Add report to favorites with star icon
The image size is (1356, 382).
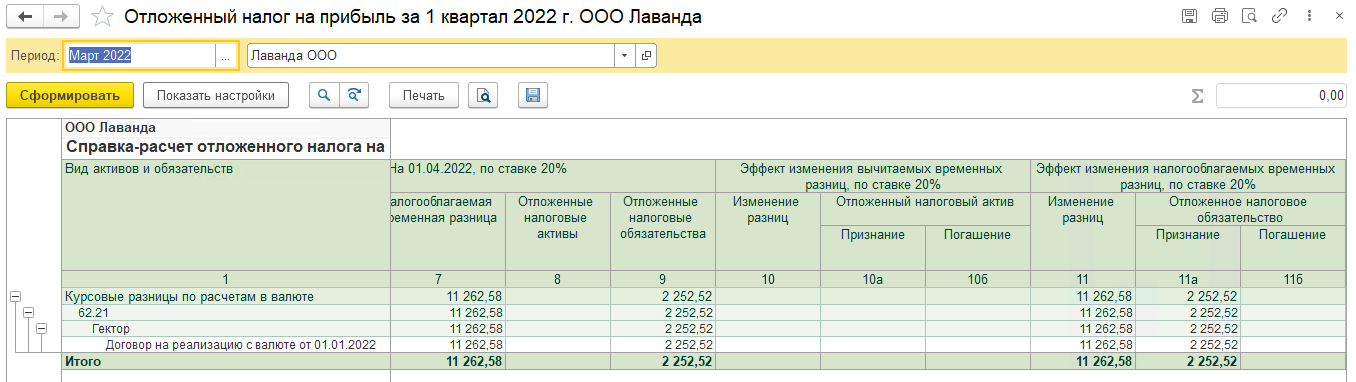click(102, 17)
